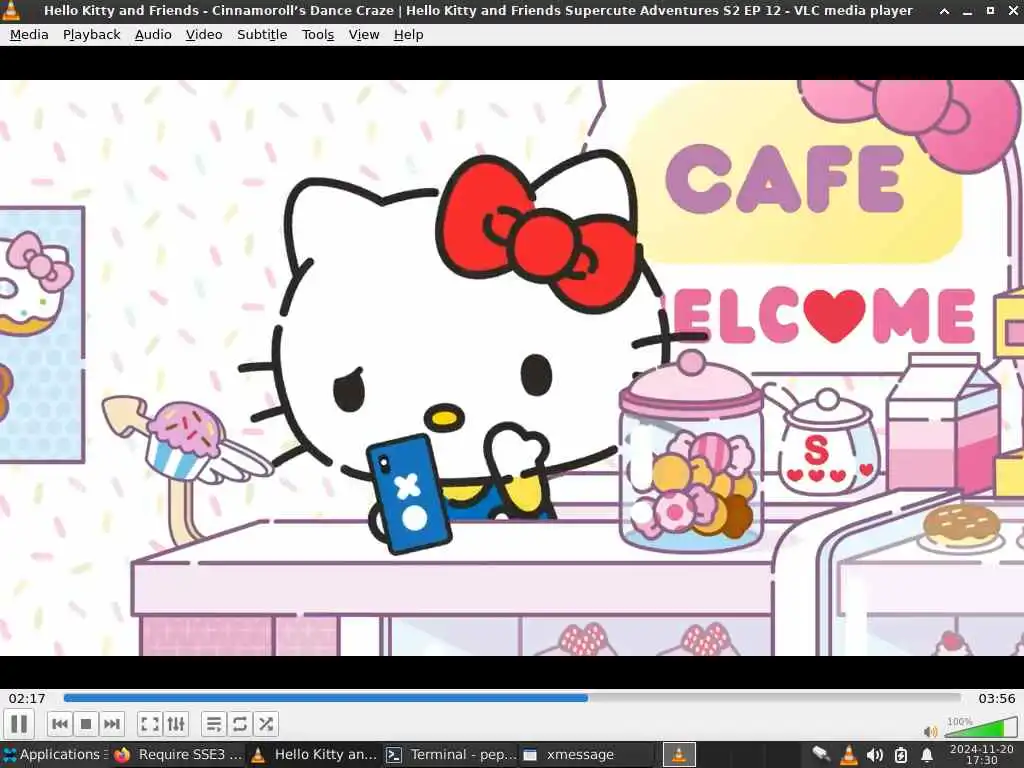This screenshot has width=1024, height=768.
Task: Open the Audio menu
Action: [x=153, y=35]
